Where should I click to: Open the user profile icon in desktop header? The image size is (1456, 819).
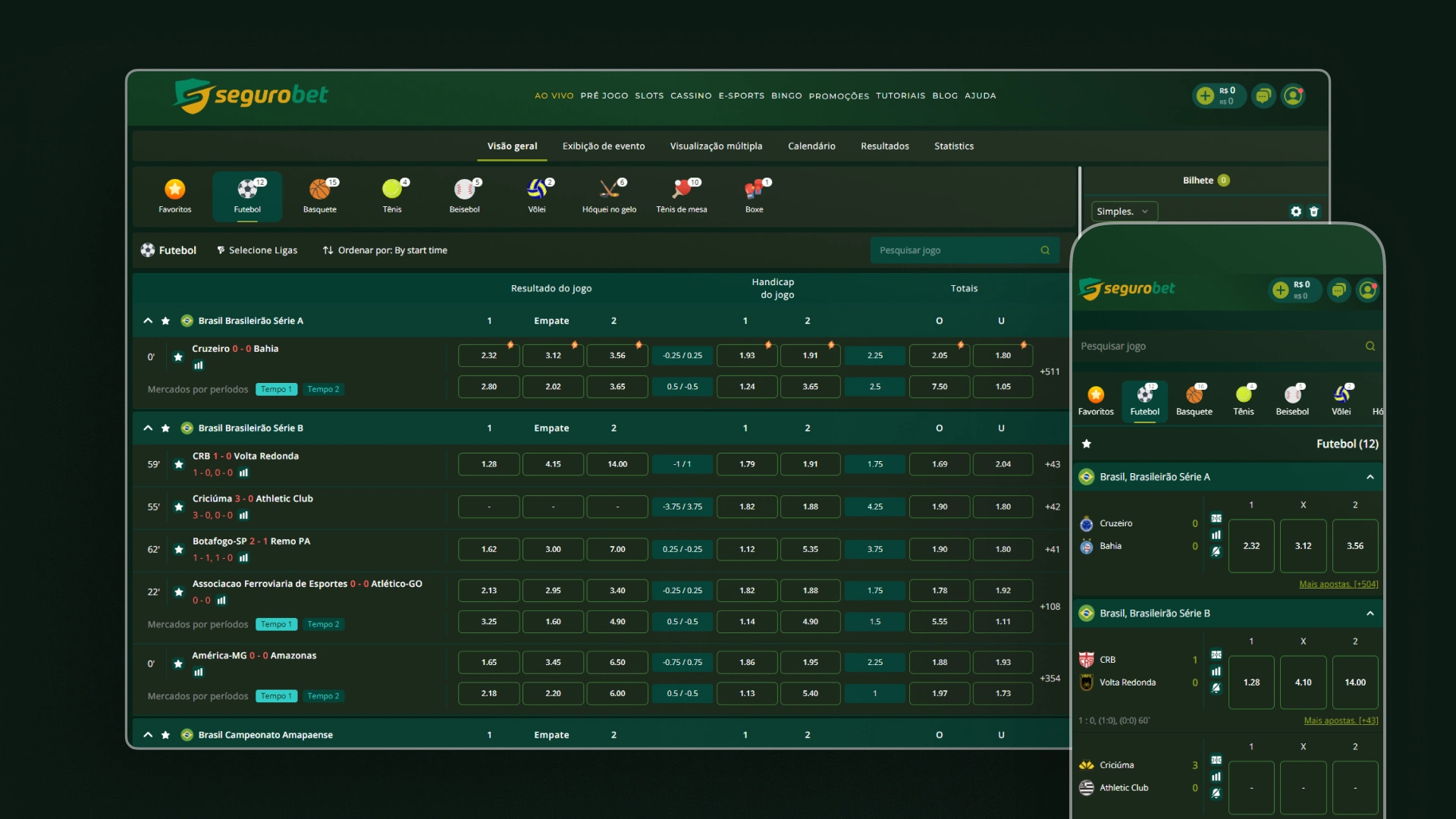point(1293,96)
